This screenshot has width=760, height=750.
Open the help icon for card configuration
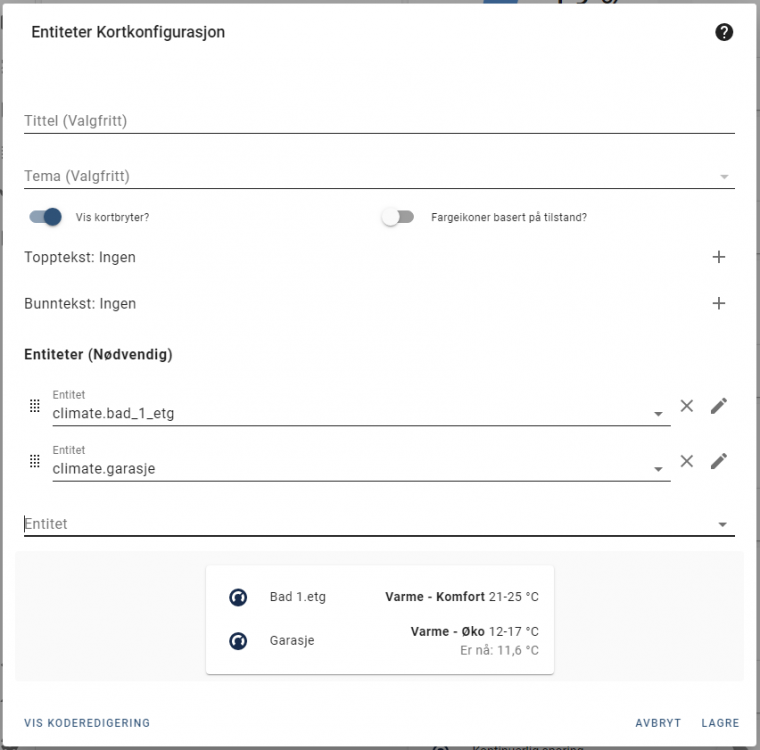pos(725,32)
